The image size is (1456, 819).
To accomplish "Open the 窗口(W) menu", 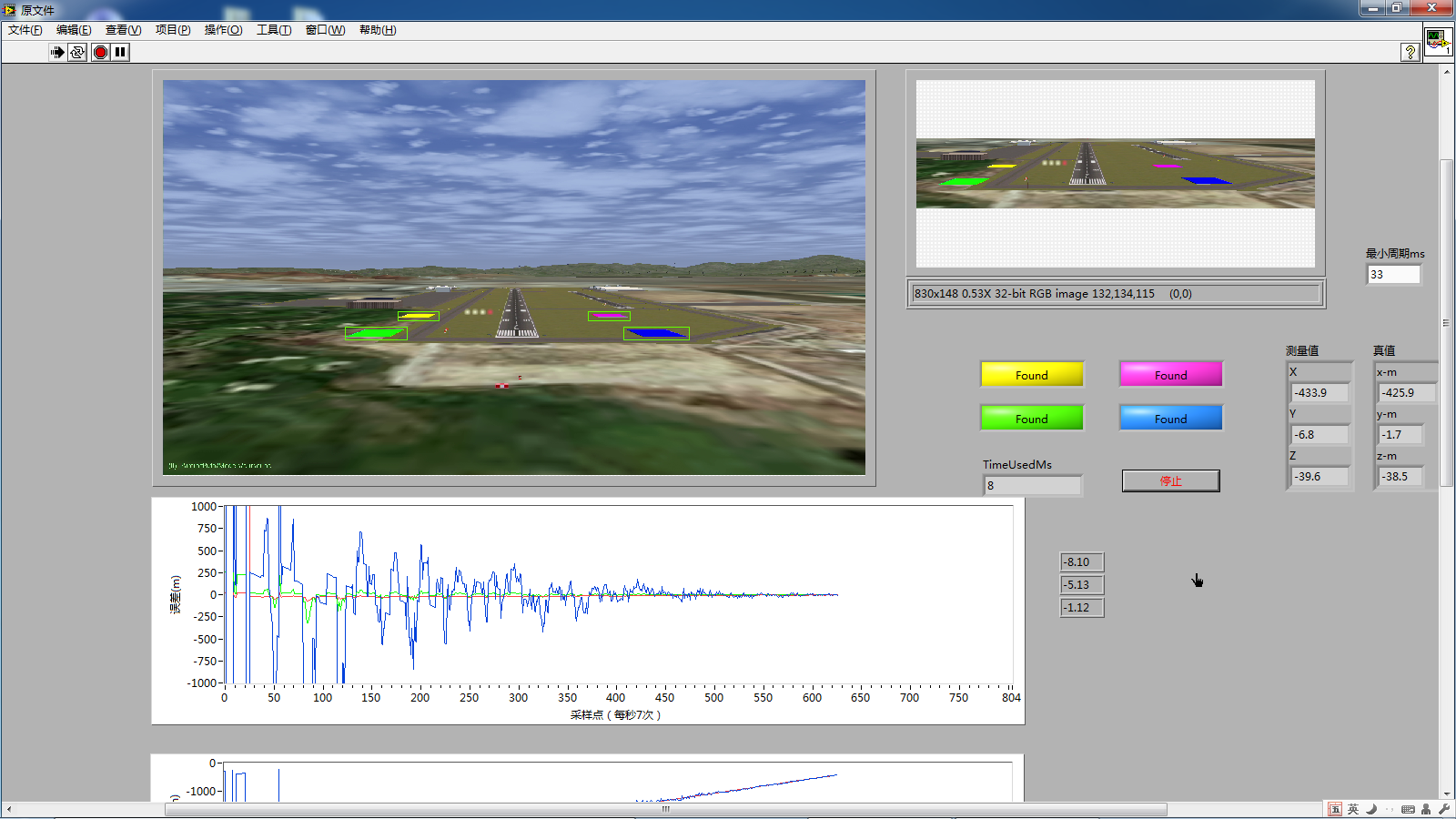I will pyautogui.click(x=325, y=30).
